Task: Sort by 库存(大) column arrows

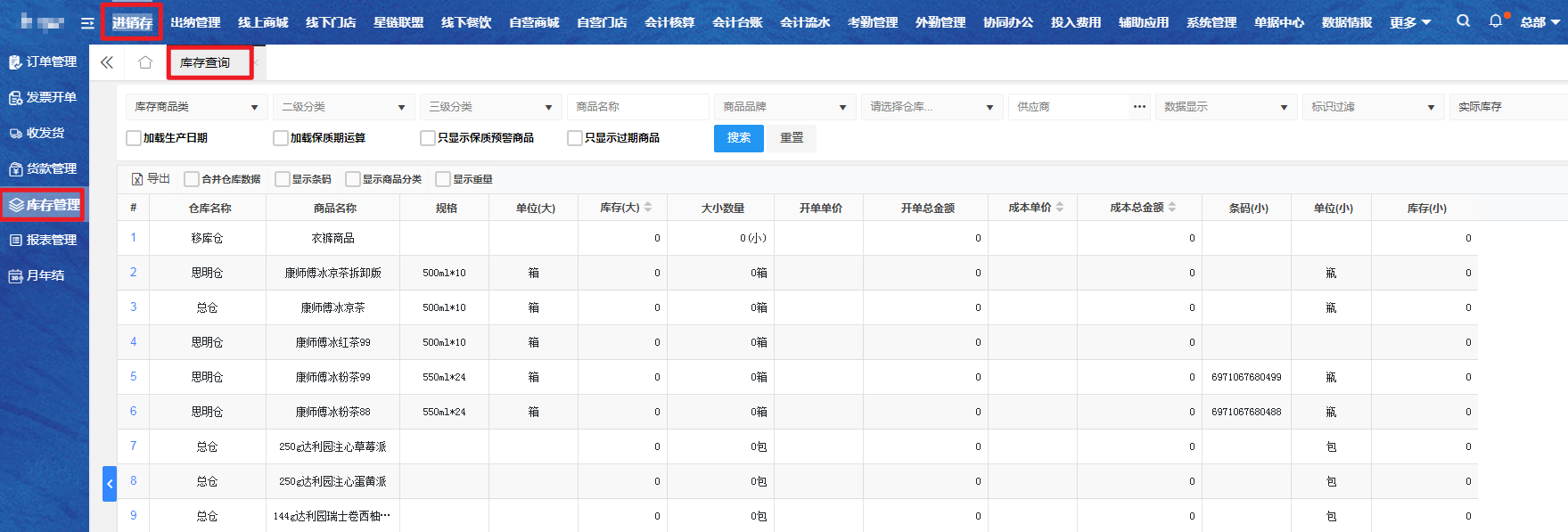Action: click(x=648, y=208)
